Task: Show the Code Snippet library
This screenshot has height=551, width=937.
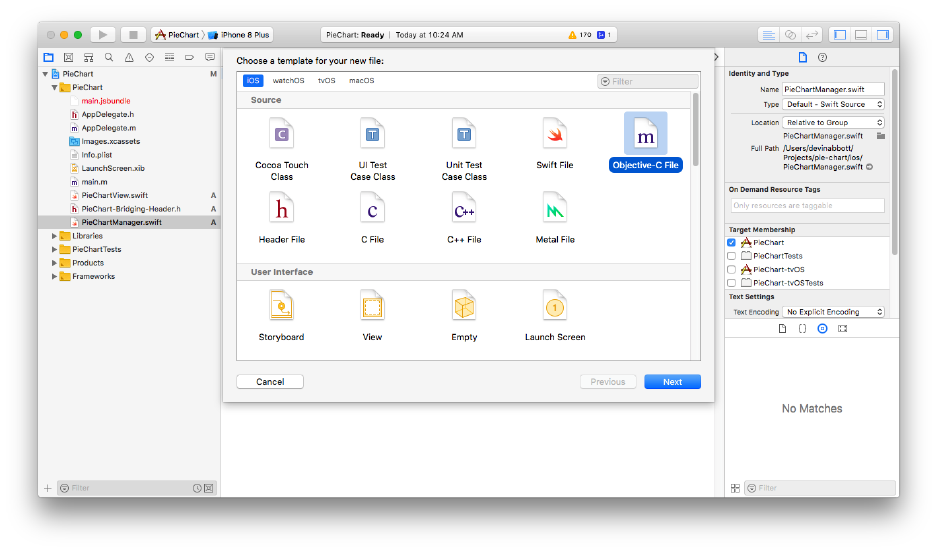Action: click(x=803, y=329)
